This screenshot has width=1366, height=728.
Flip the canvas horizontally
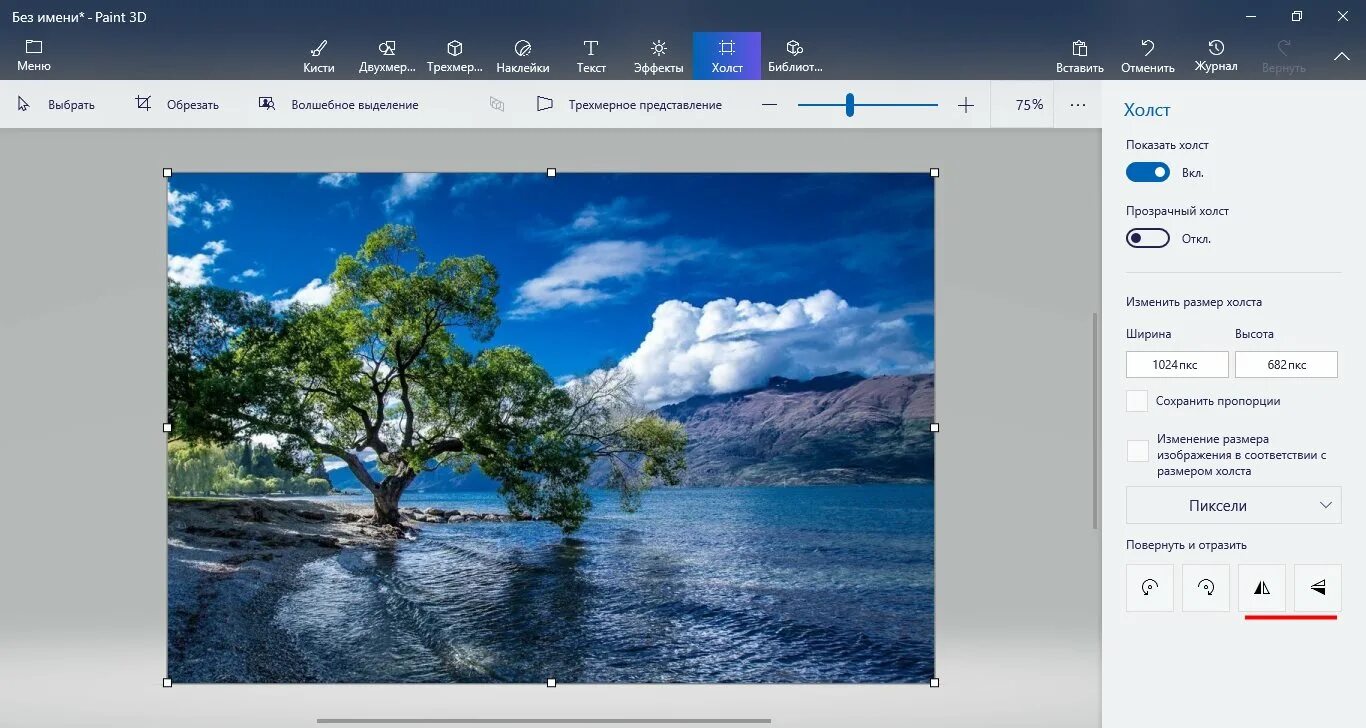point(1261,588)
